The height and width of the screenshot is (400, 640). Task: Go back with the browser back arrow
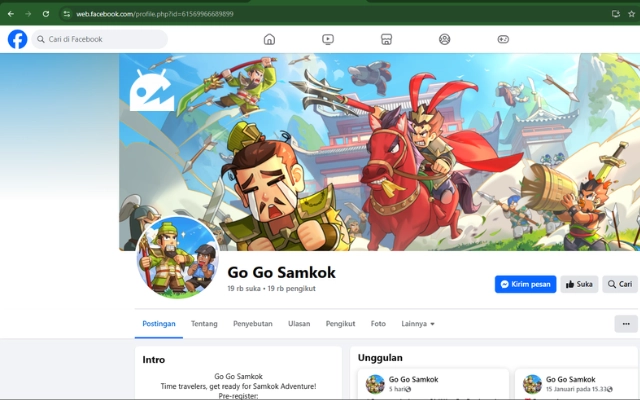click(11, 14)
